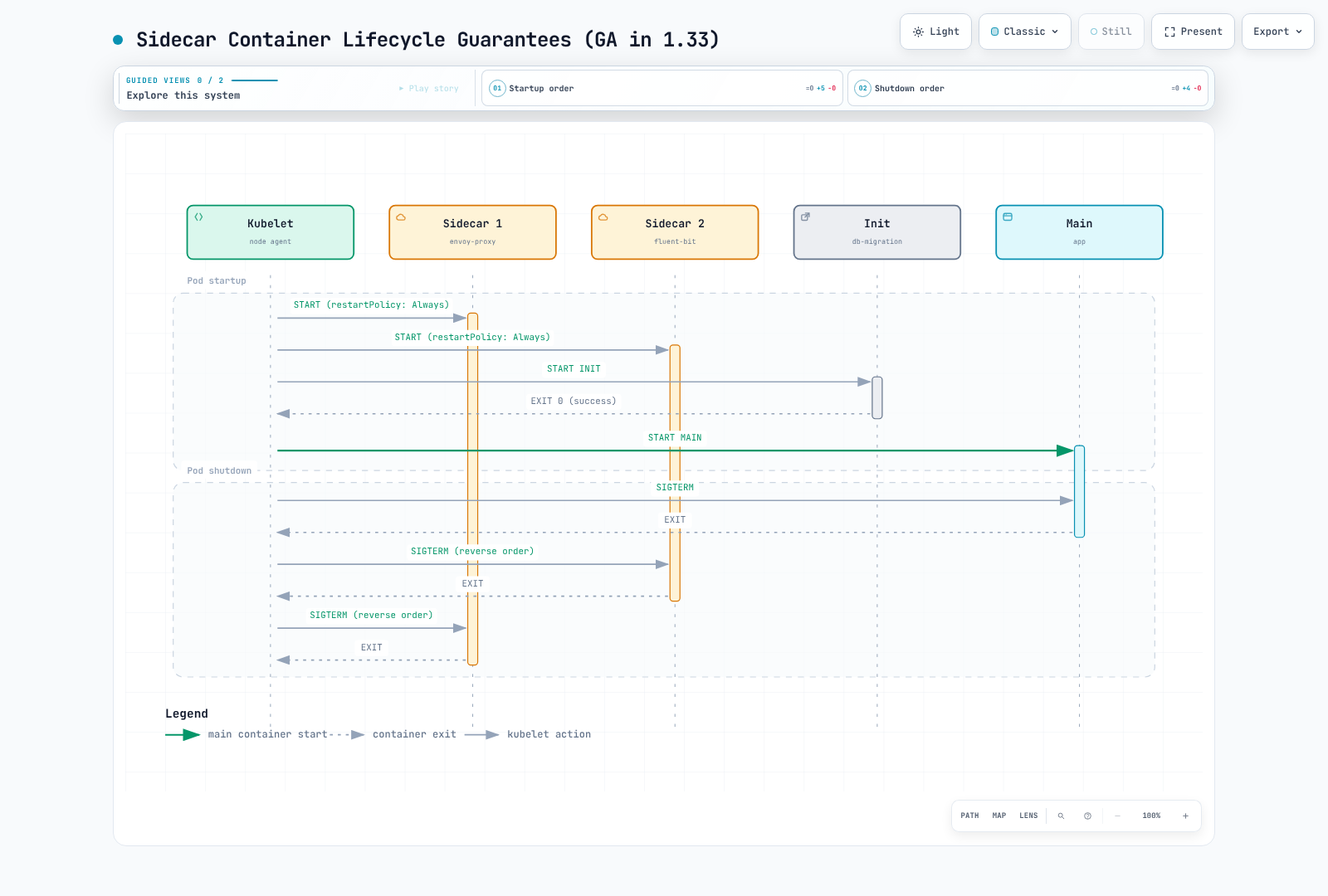1328x896 pixels.
Task: Select the Kubelet node agent box
Action: point(271,232)
